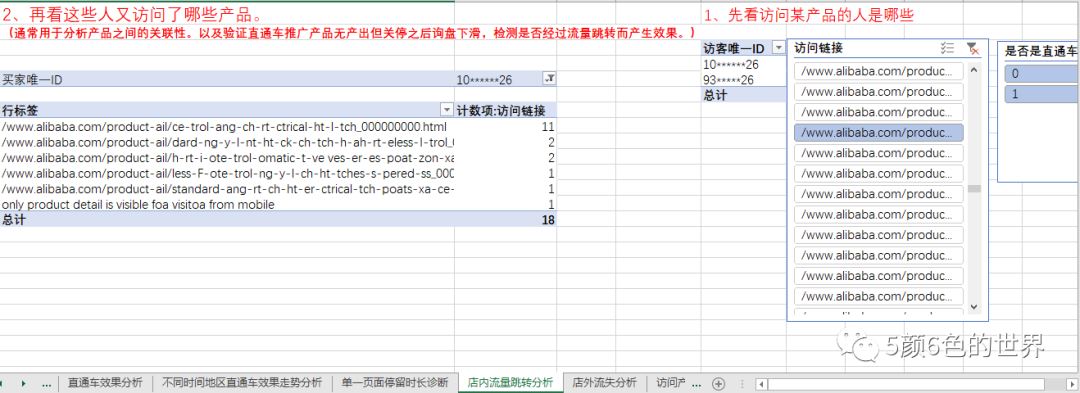Image resolution: width=1080 pixels, height=393 pixels.
Task: Show next sheet tabs with right arrow
Action: [23, 383]
